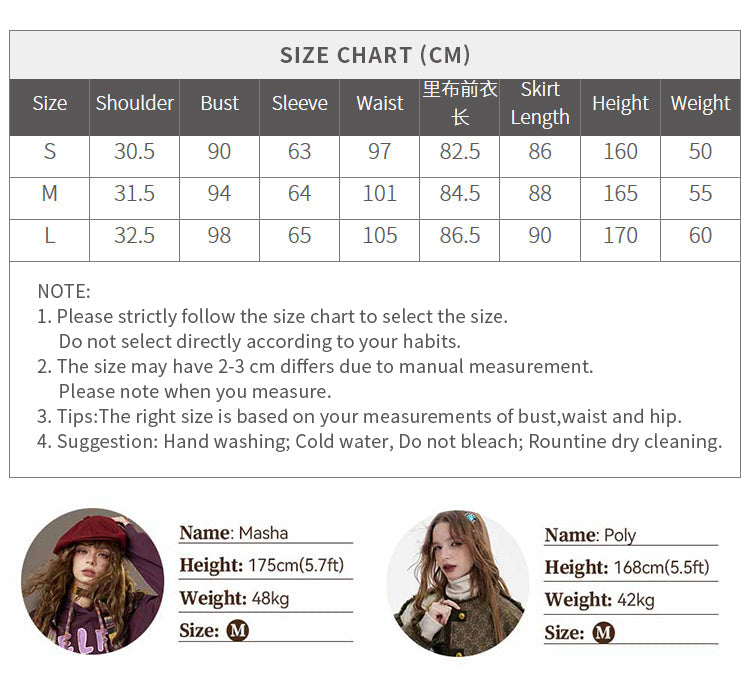Click the Weight column header
750x683 pixels.
700,103
